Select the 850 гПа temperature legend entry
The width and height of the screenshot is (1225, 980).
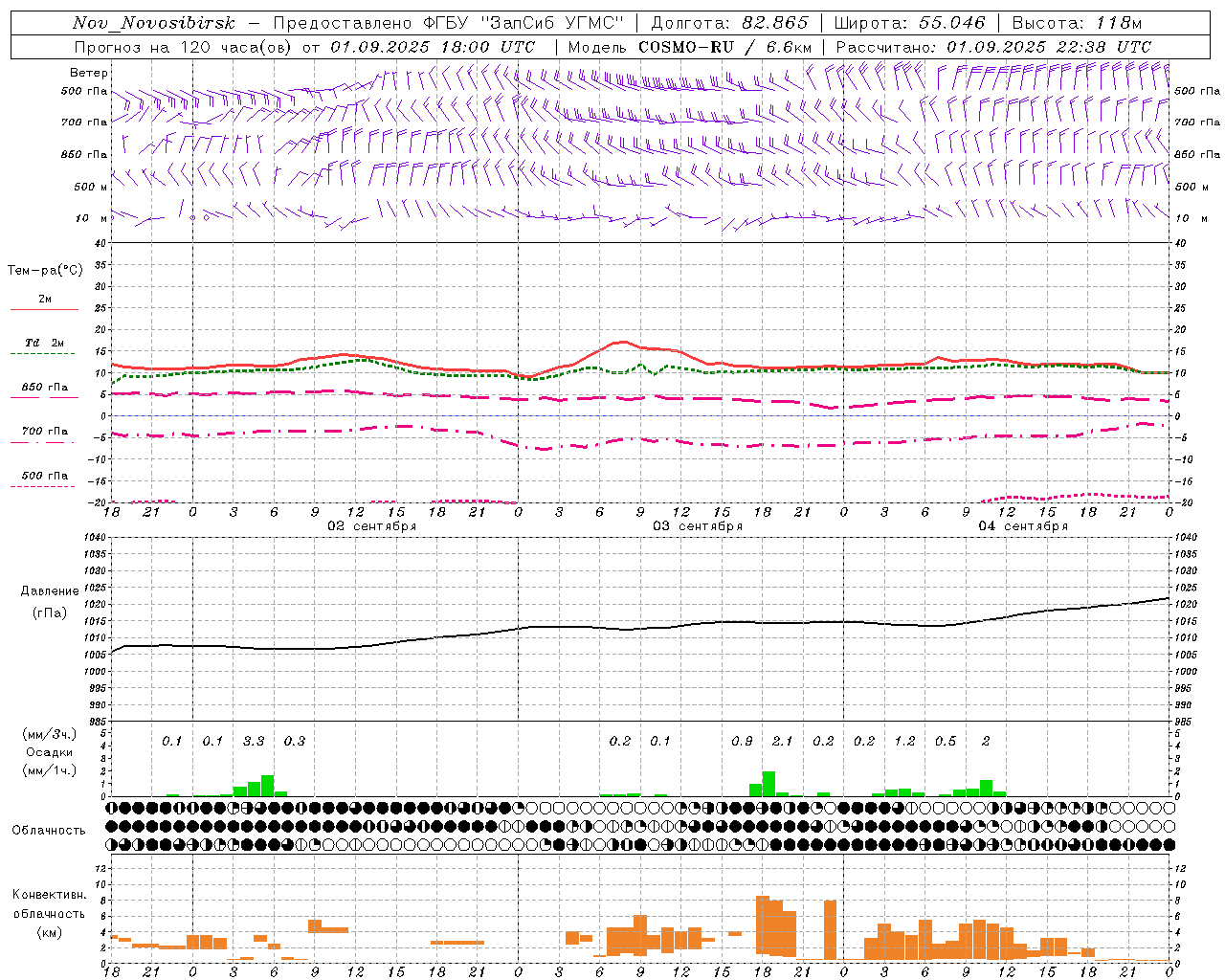click(44, 388)
